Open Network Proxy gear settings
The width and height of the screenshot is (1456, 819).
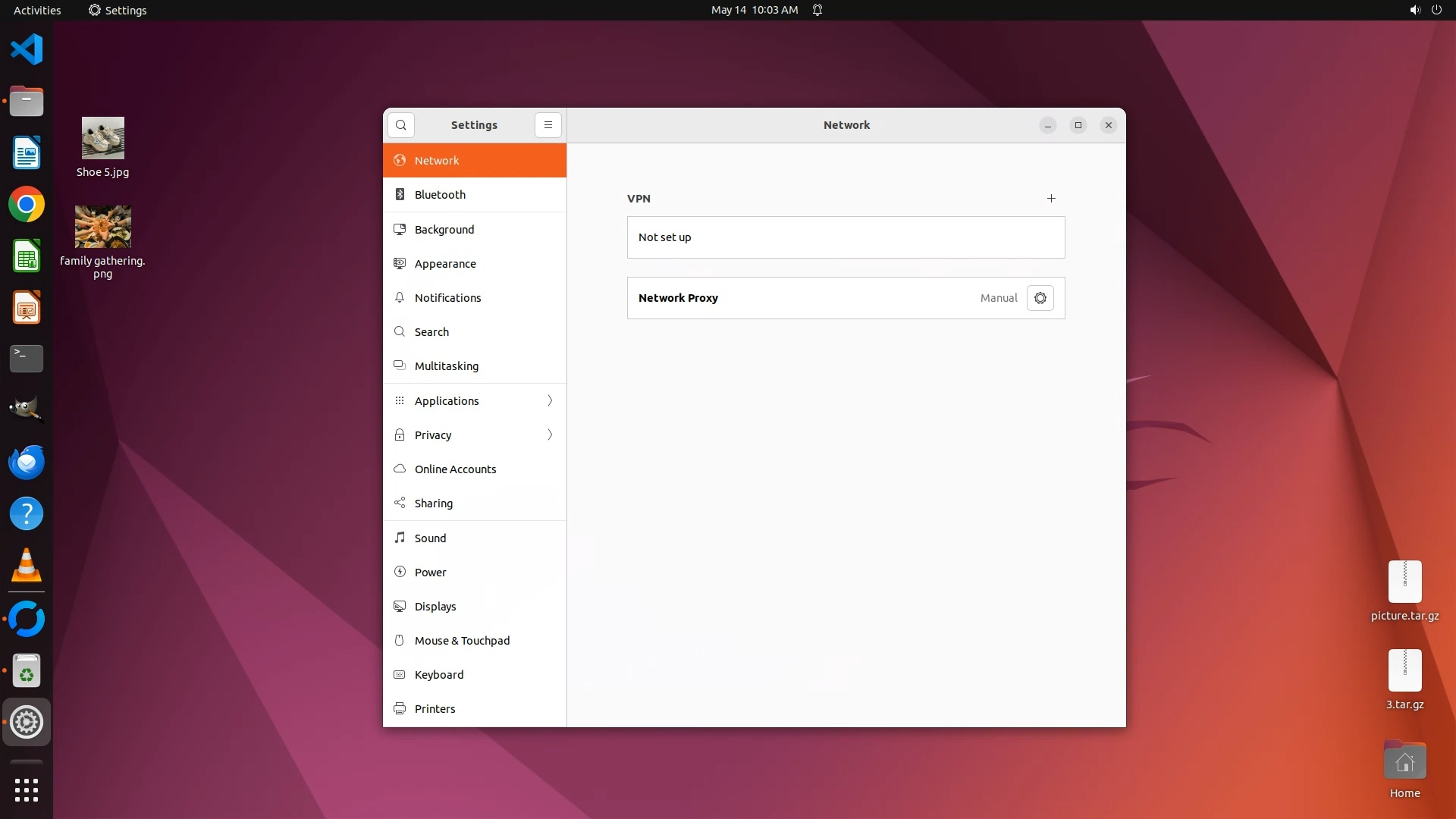(1040, 298)
